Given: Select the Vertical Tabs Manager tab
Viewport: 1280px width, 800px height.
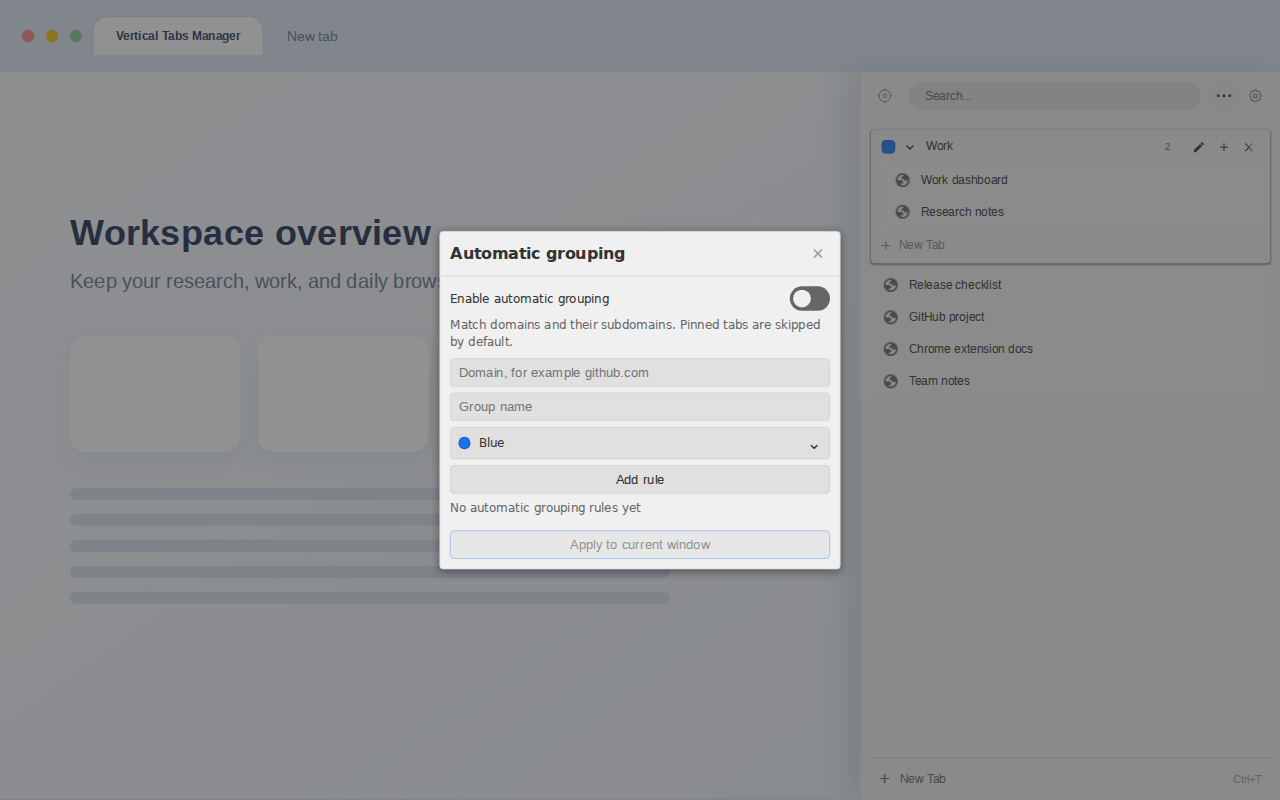Looking at the screenshot, I should coord(178,36).
